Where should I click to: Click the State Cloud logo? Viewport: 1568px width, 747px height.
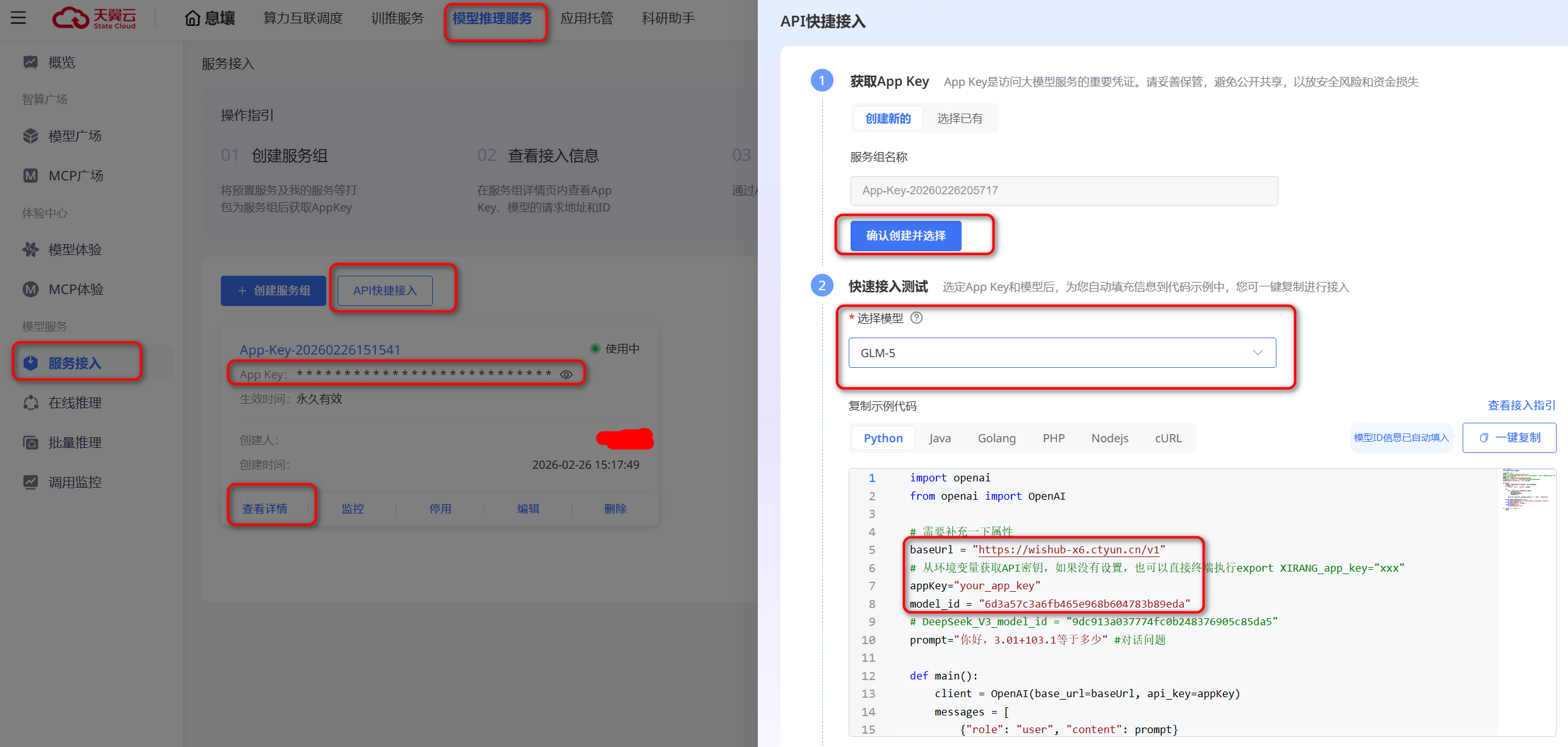94,18
